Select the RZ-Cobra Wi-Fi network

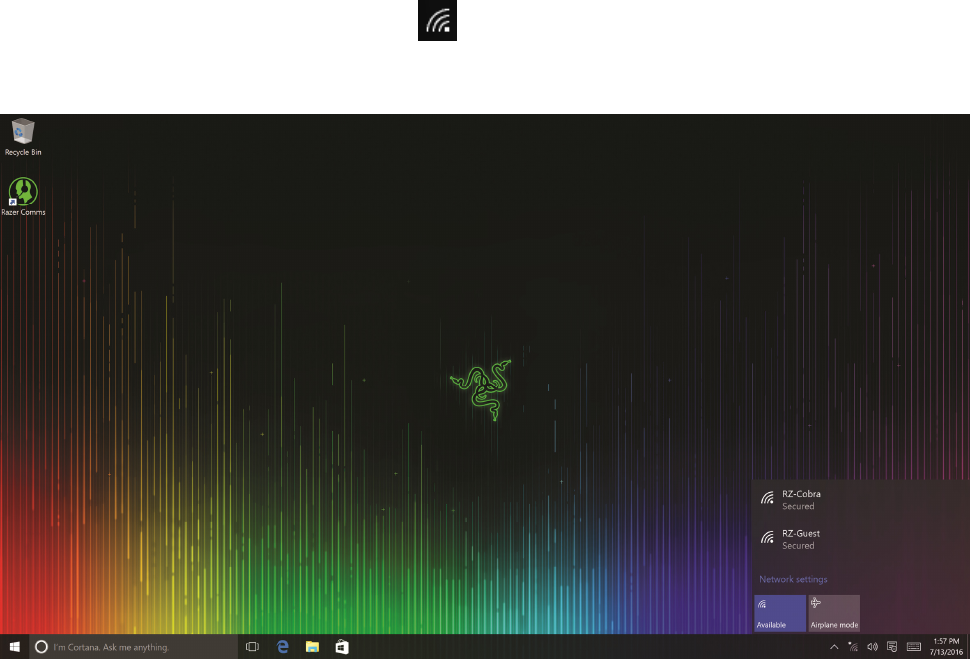pos(861,499)
